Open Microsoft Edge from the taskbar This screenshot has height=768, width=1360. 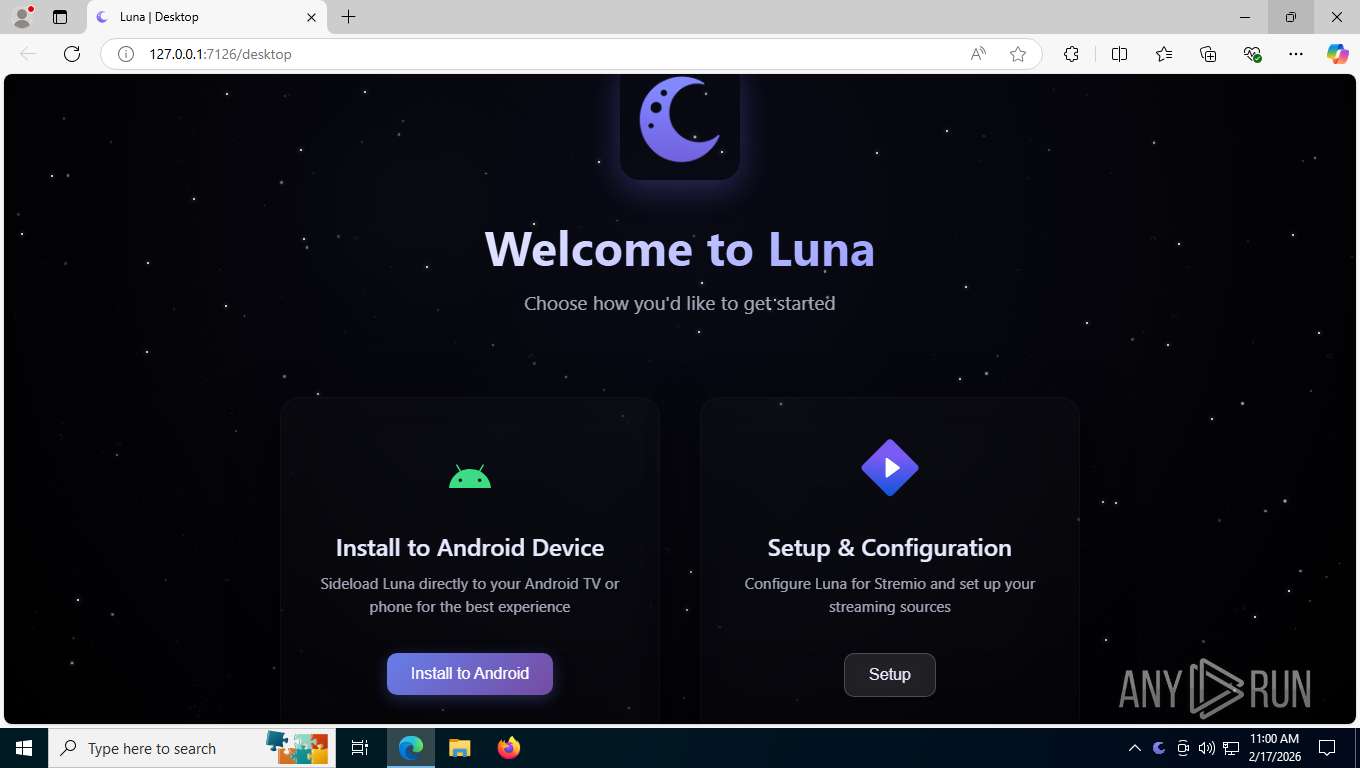click(x=411, y=748)
